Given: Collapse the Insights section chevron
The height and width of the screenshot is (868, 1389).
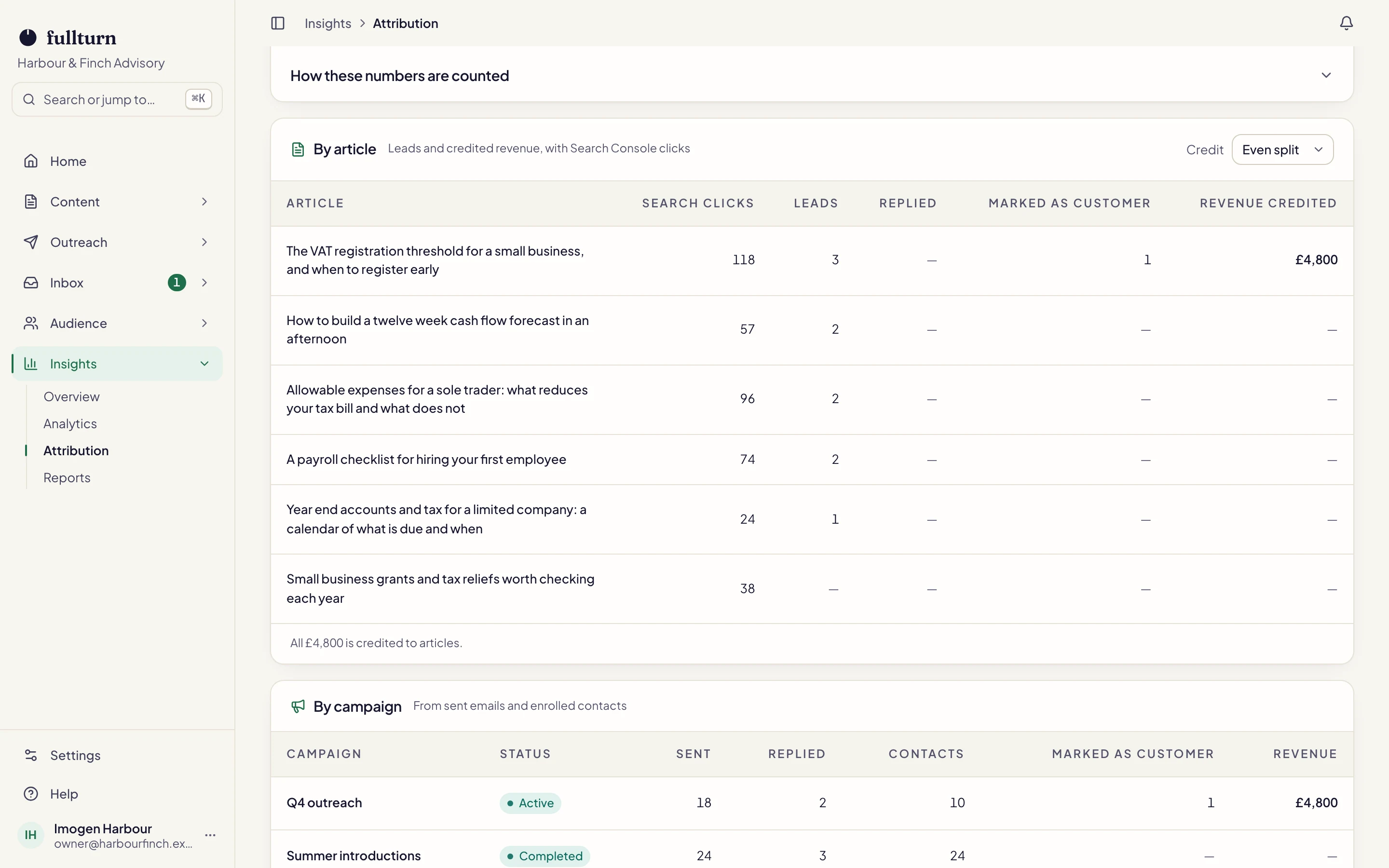Looking at the screenshot, I should coord(204,364).
